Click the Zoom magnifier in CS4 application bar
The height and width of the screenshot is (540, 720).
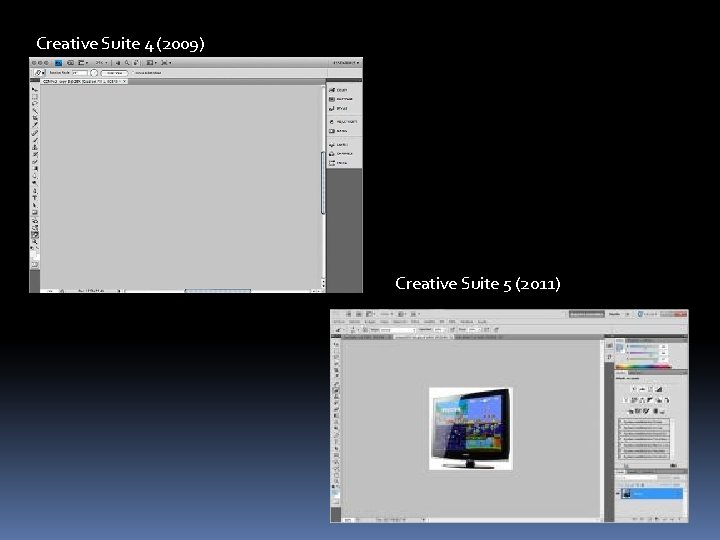pos(127,63)
